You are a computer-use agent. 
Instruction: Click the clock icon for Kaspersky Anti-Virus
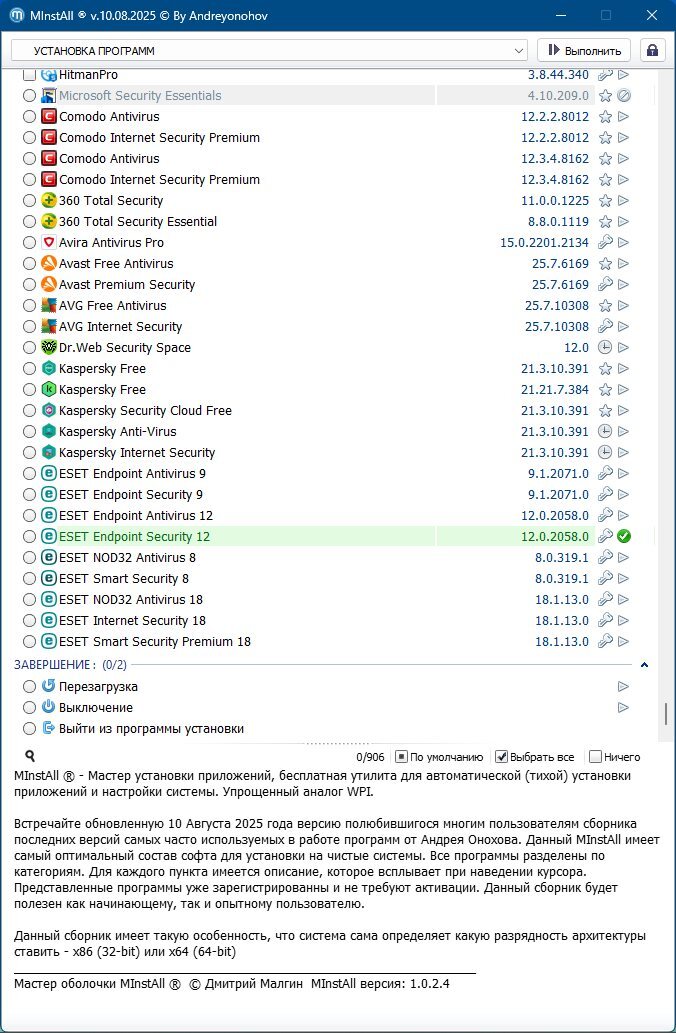tap(605, 432)
